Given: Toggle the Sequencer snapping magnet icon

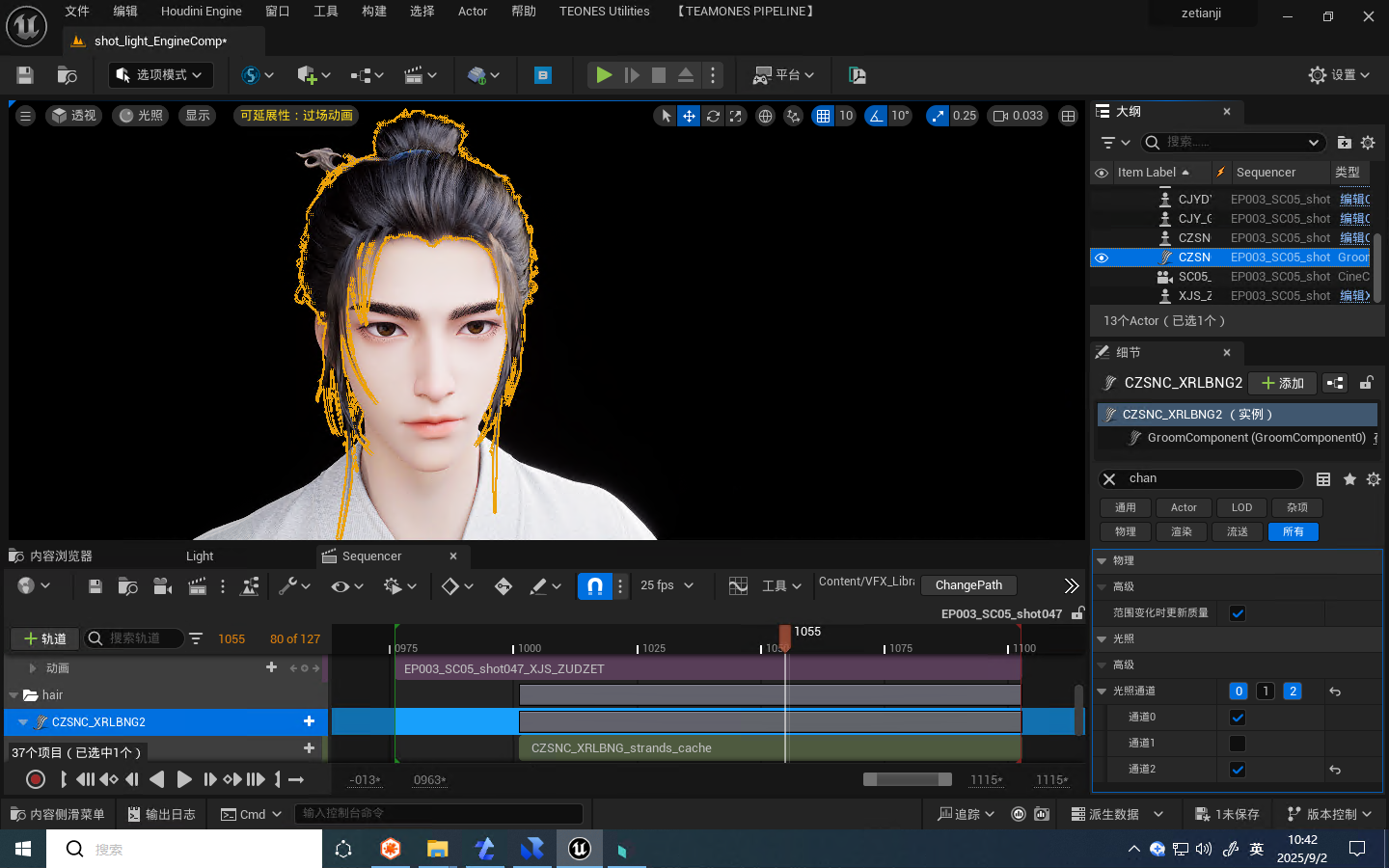Looking at the screenshot, I should (x=595, y=585).
